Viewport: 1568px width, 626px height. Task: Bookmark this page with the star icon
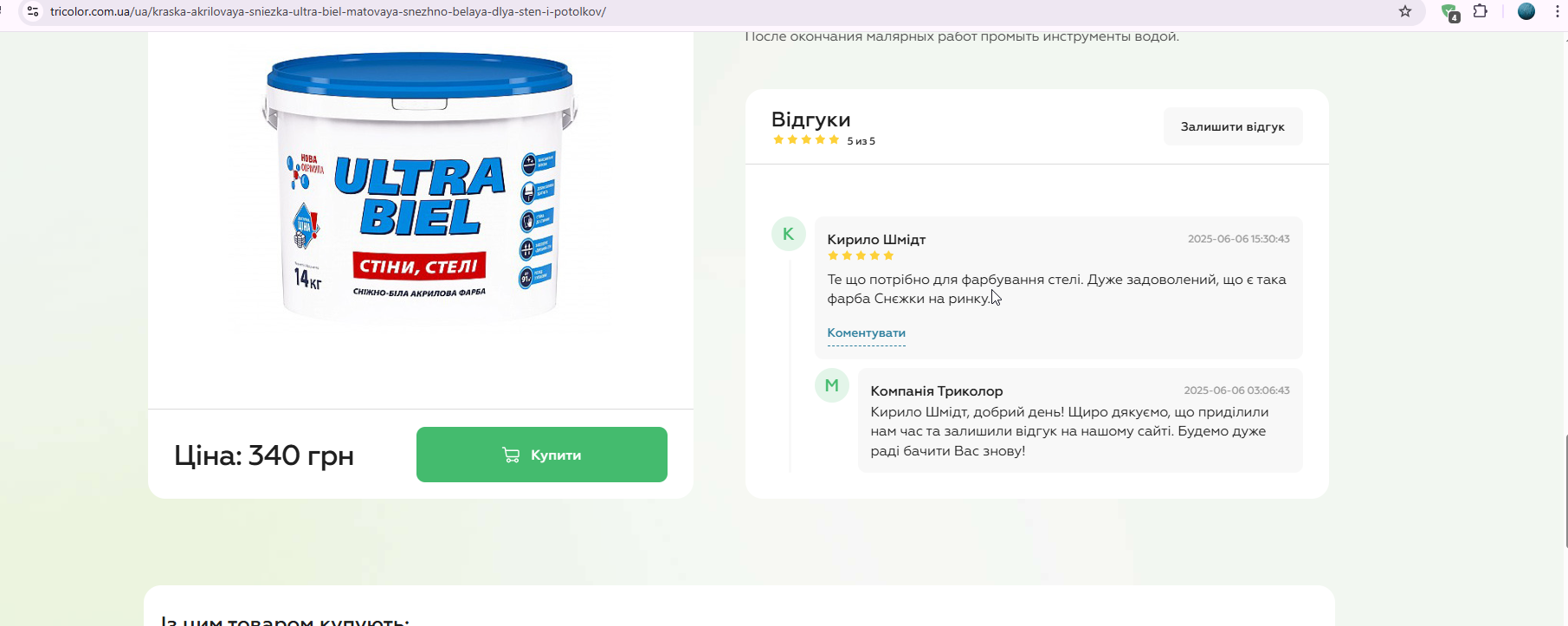[x=1405, y=11]
